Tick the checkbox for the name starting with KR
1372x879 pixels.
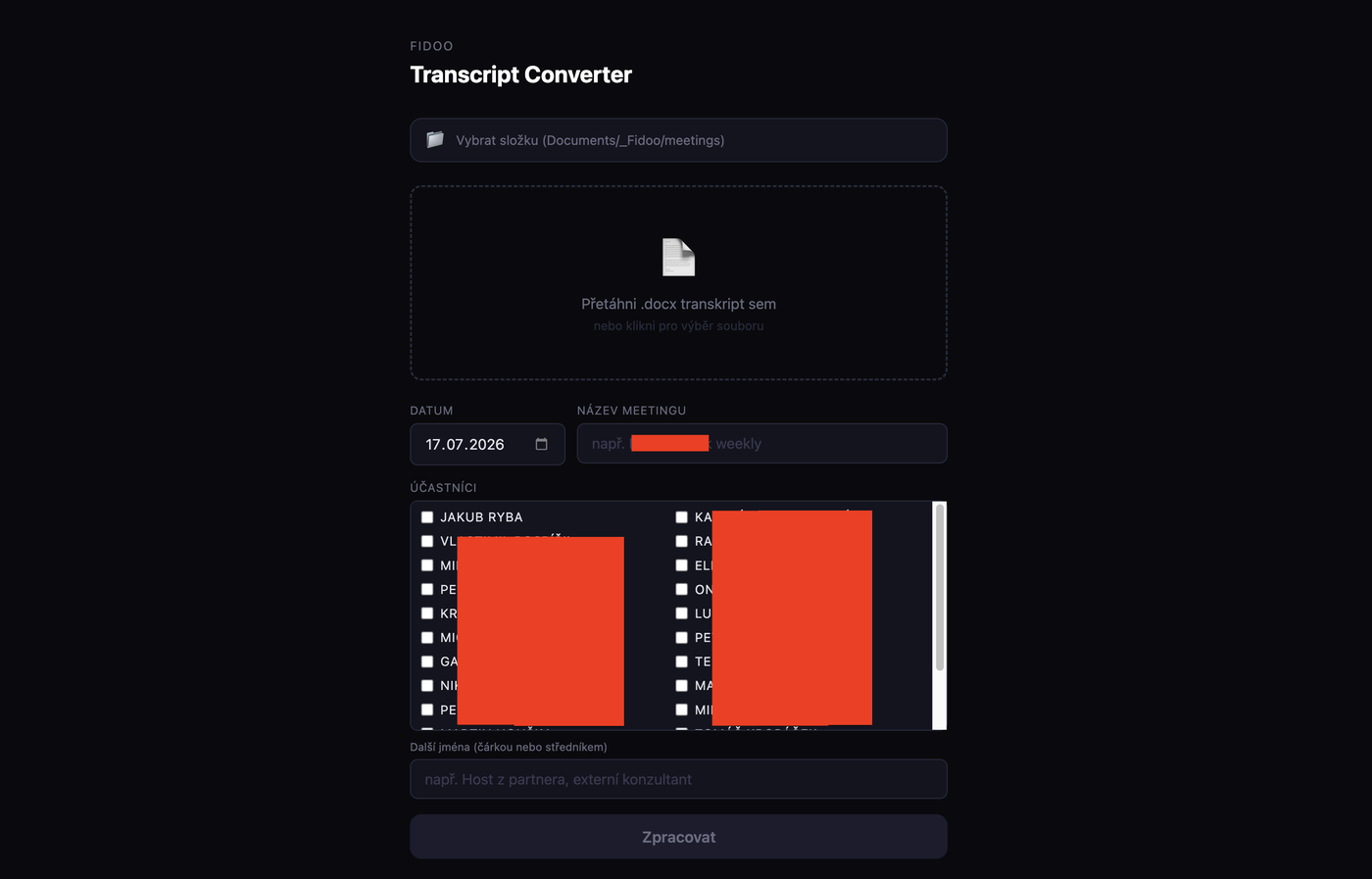(x=427, y=613)
